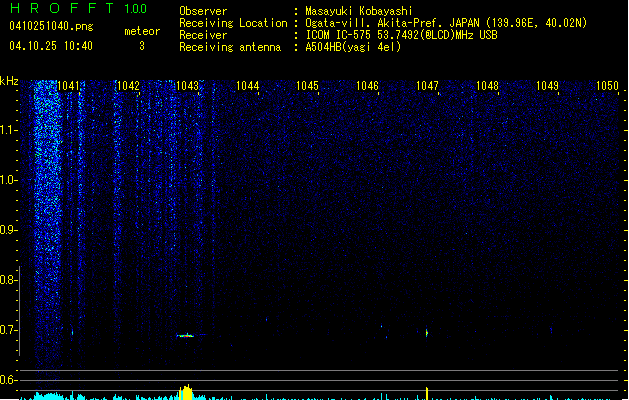Click time marker 1043
Viewport: 629px width, 400px height.
188,86
